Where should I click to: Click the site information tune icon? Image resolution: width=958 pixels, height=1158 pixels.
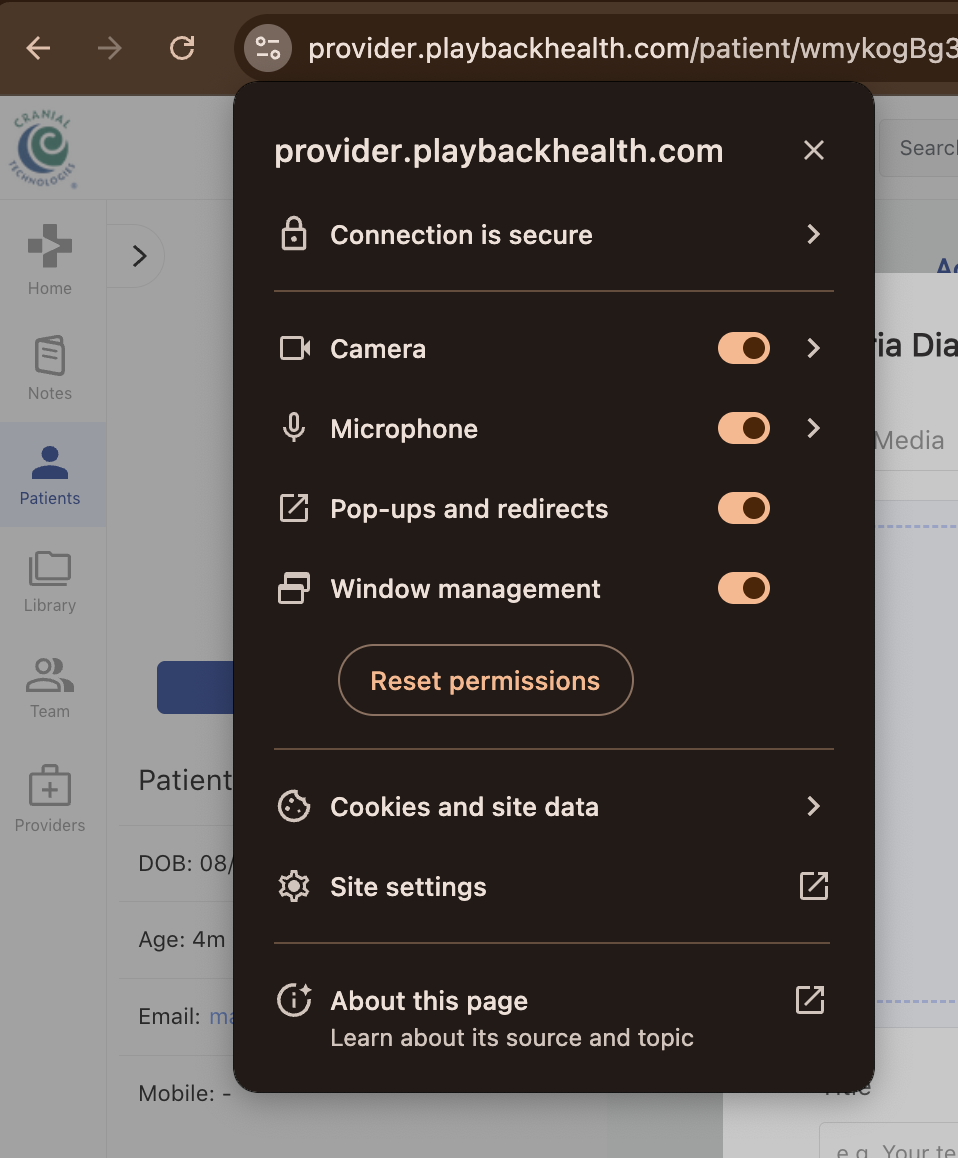267,49
